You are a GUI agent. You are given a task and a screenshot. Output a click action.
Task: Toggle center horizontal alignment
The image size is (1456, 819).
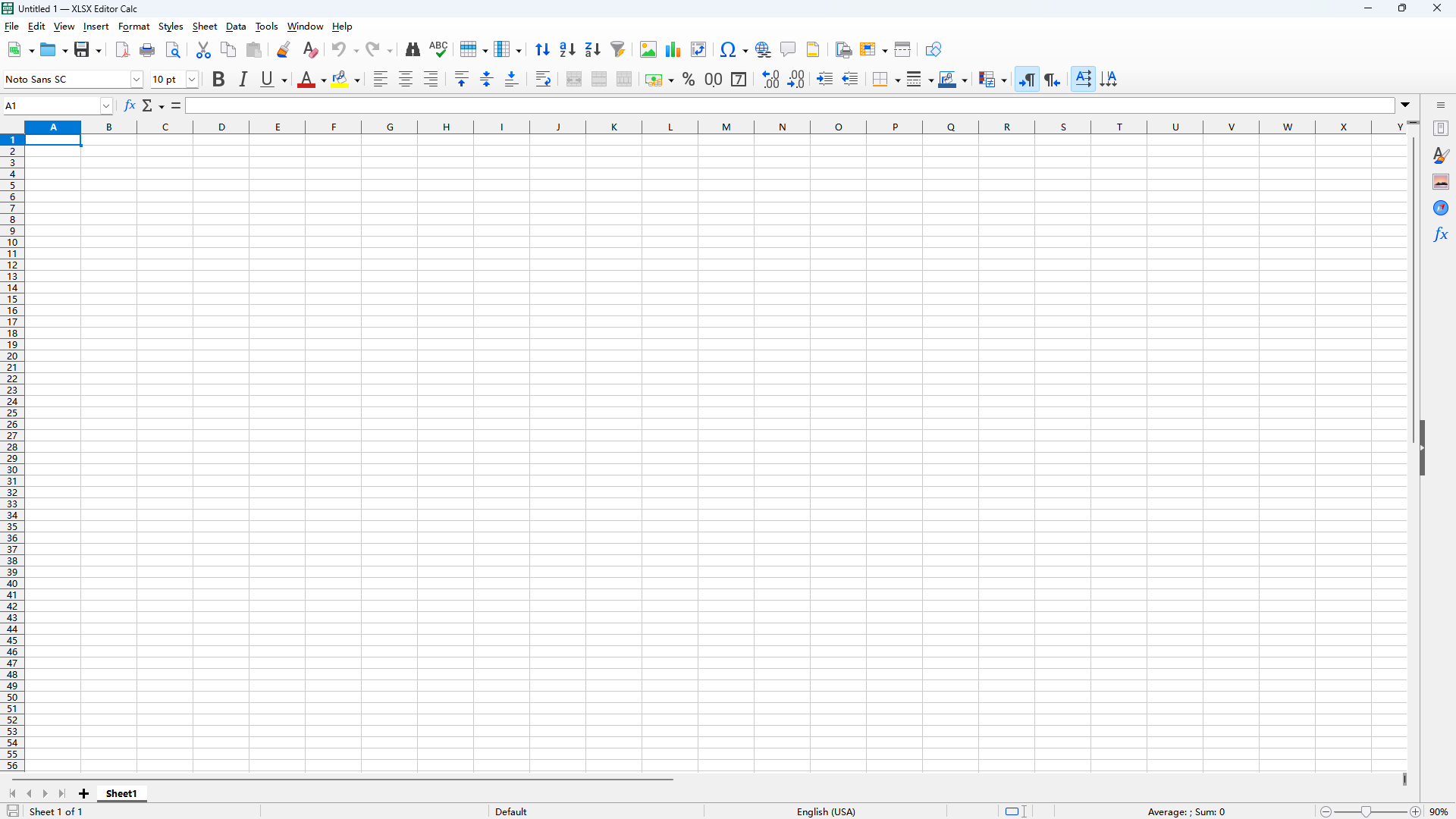[x=406, y=80]
